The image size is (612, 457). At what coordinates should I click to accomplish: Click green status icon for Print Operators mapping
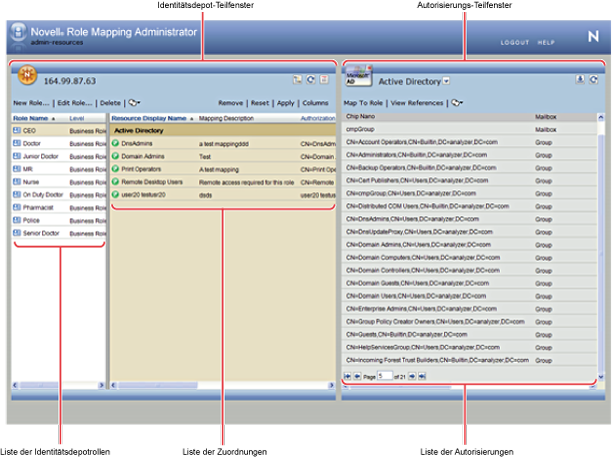click(116, 169)
